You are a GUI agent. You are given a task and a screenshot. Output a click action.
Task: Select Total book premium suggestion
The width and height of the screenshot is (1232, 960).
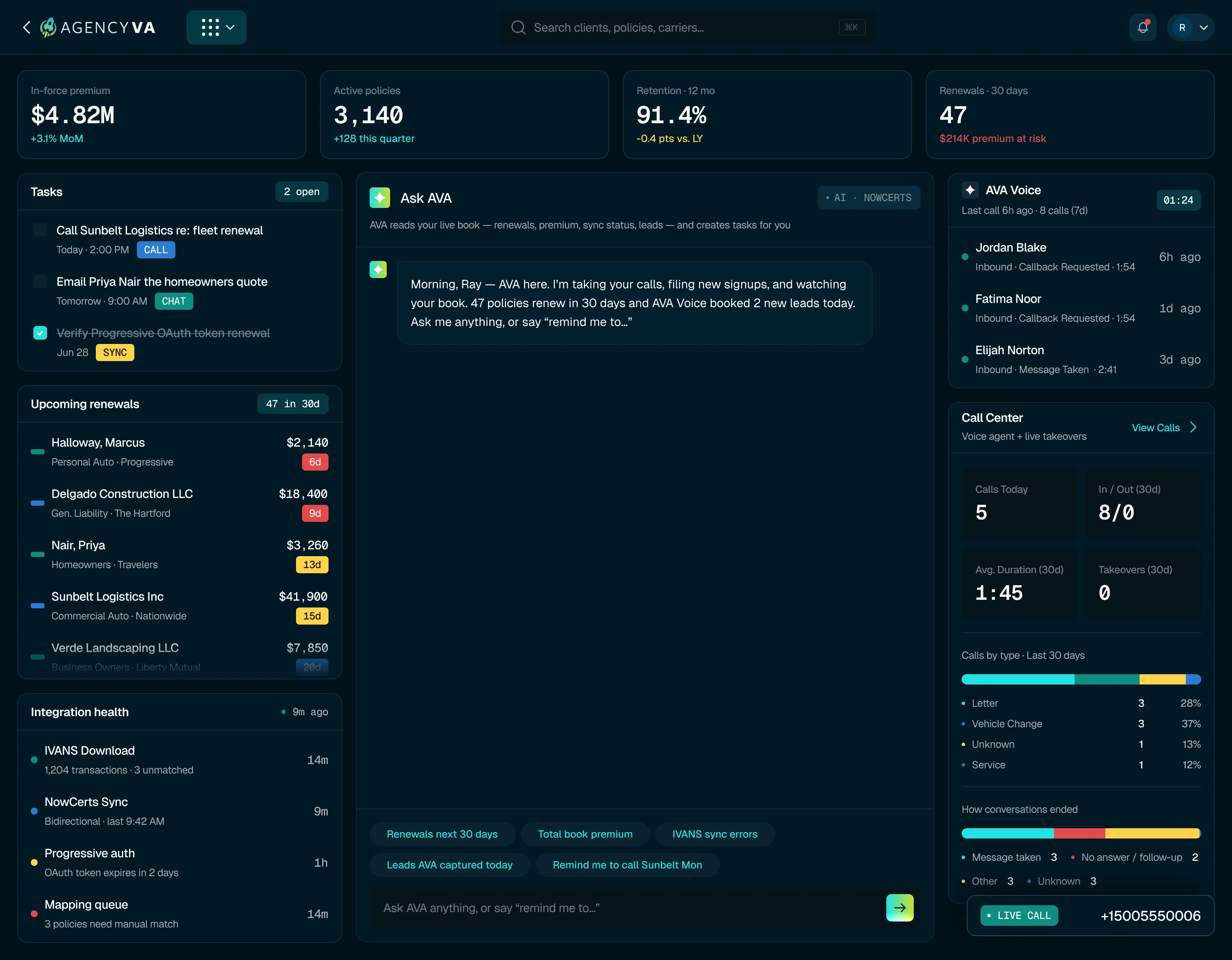click(585, 834)
